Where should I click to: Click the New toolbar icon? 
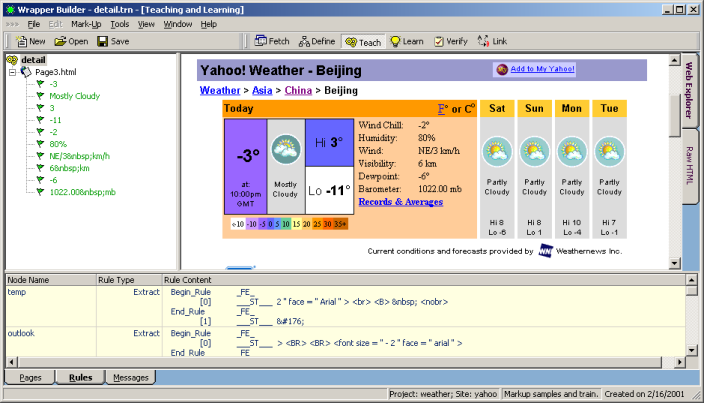(x=21, y=41)
